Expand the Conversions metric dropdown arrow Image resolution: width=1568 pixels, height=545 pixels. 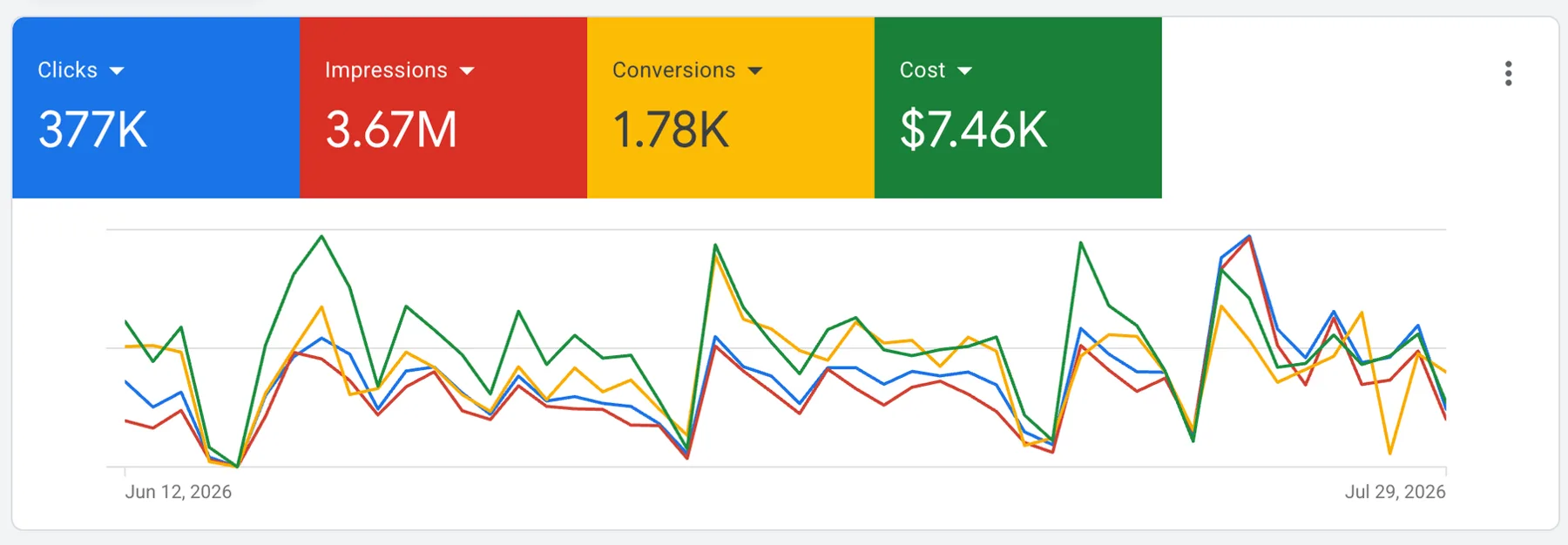click(755, 71)
